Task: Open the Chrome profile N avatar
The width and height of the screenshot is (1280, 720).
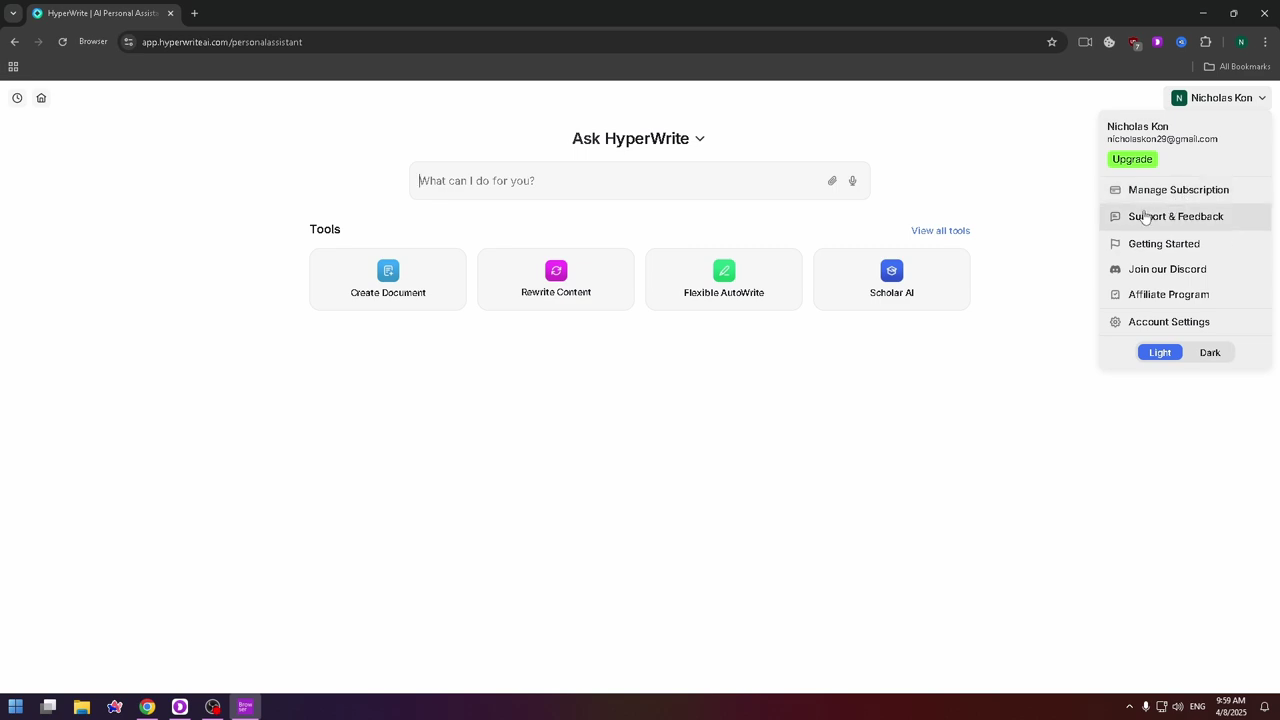Action: pyautogui.click(x=1241, y=42)
